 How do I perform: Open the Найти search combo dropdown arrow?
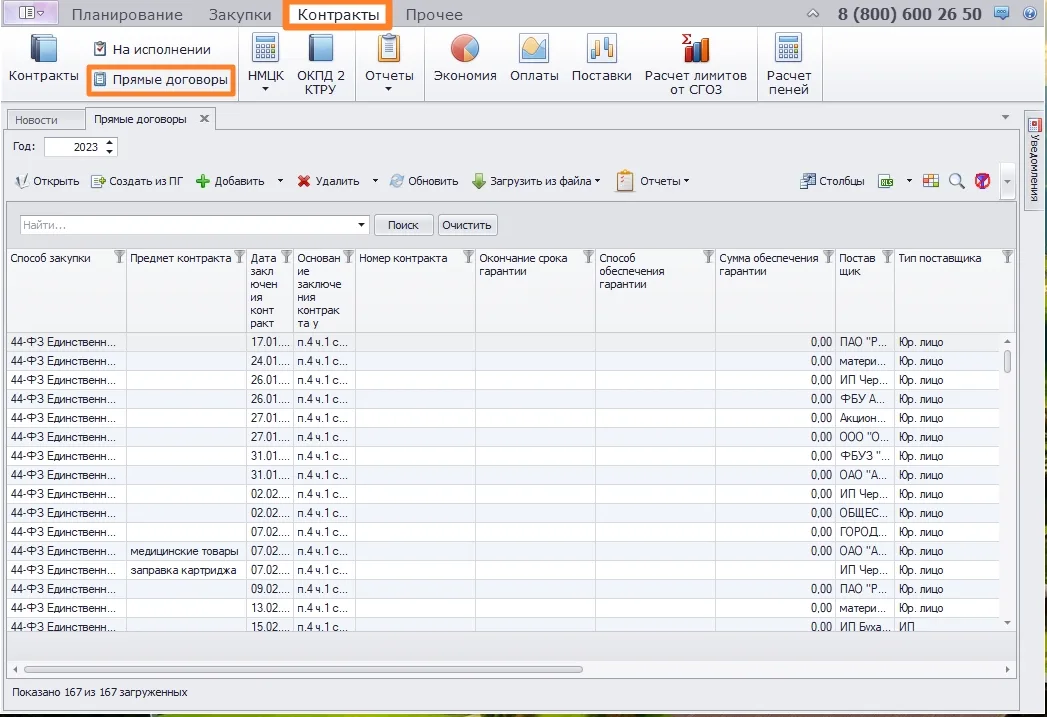361,225
